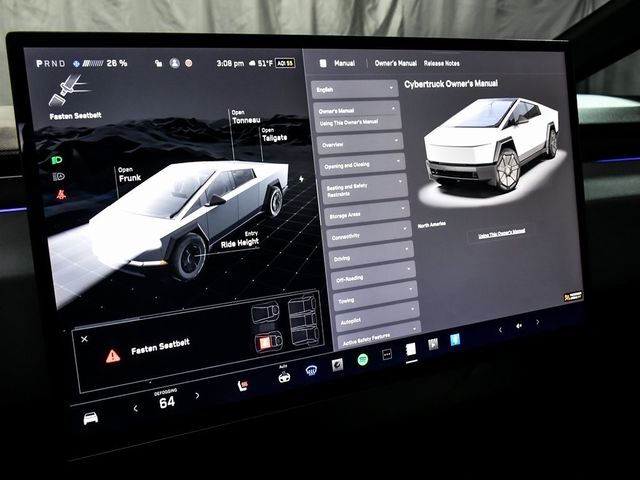
Task: Expand the Towing section
Action: (x=376, y=297)
